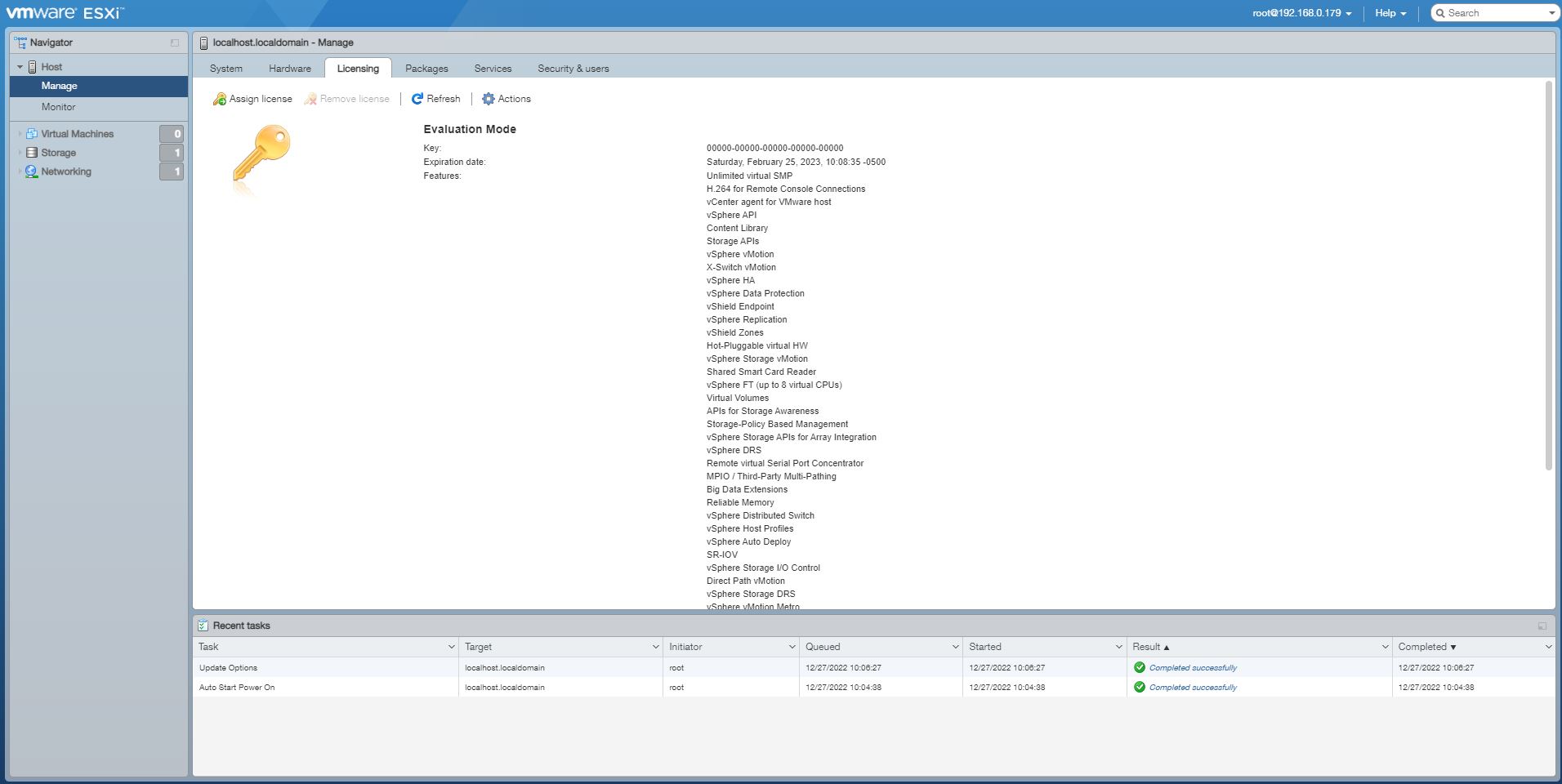
Task: Click the Virtual Machines count badge
Action: (172, 134)
